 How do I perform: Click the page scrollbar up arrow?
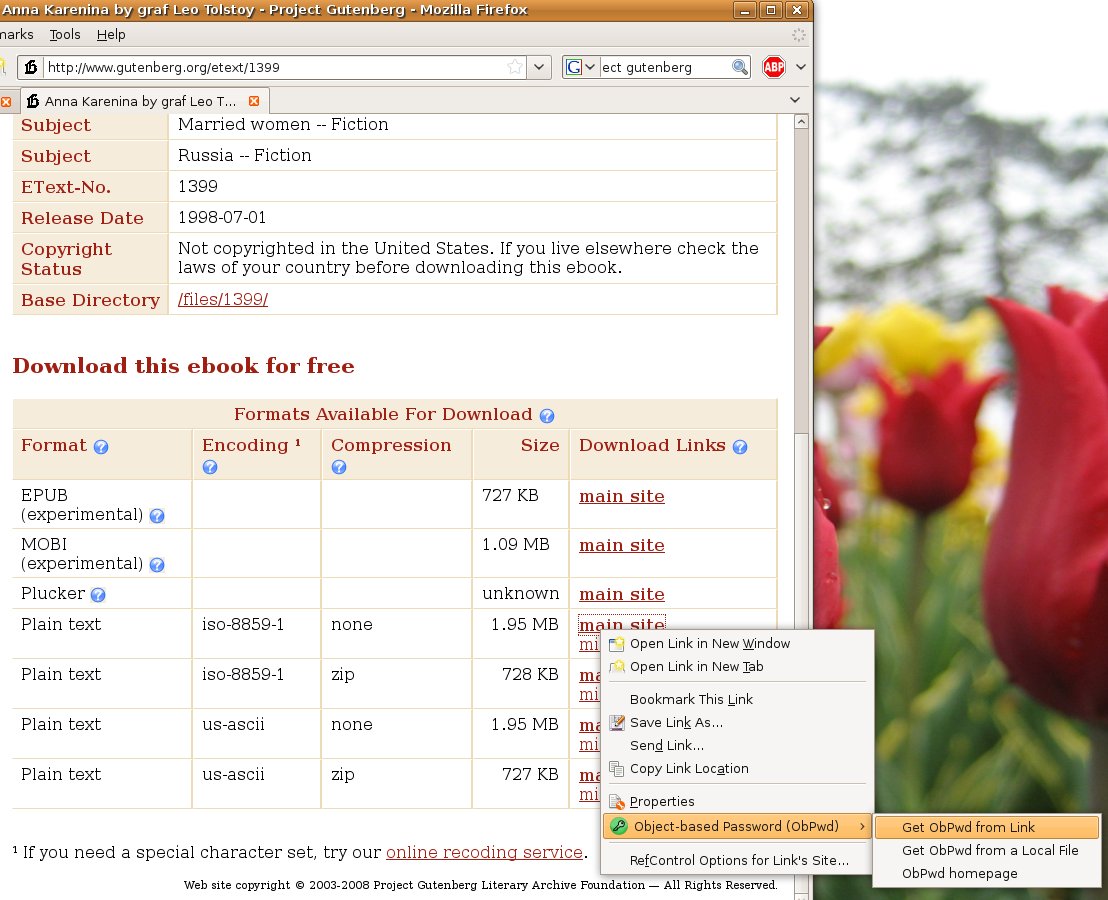[x=801, y=122]
